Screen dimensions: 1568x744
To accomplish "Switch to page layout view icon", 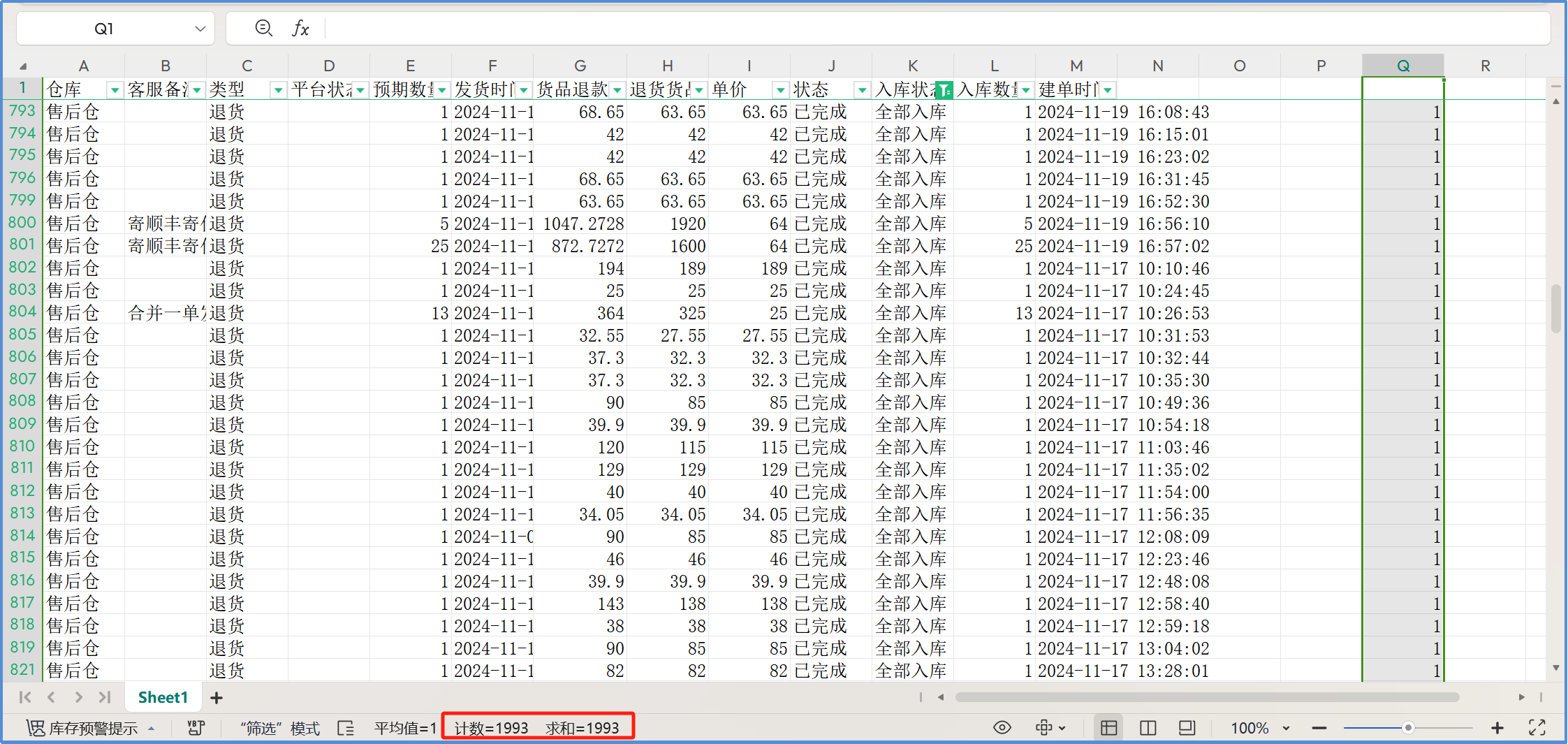I will pos(1148,728).
